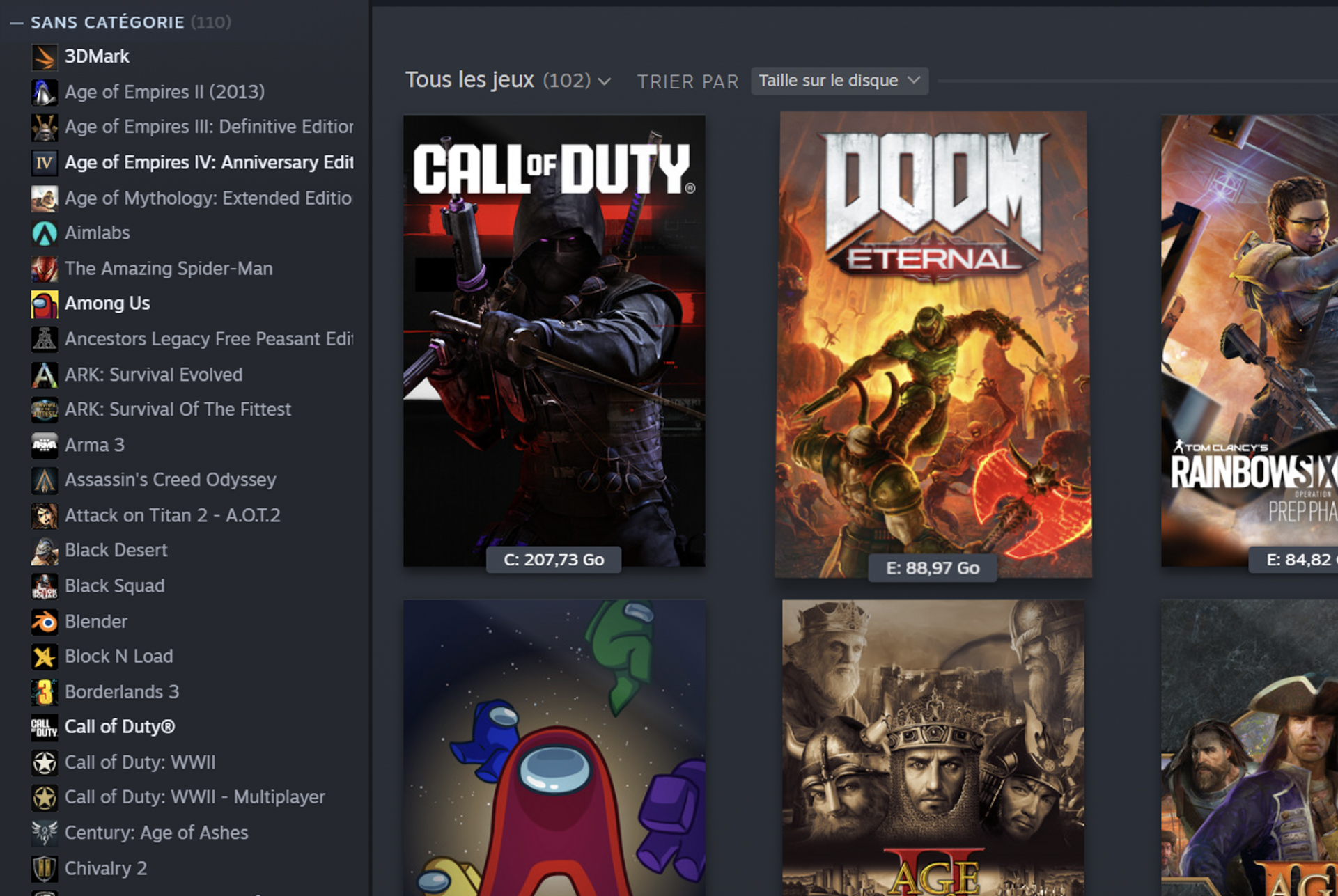Click the ARK: Survival Evolved icon
This screenshot has width=1338, height=896.
click(x=44, y=375)
